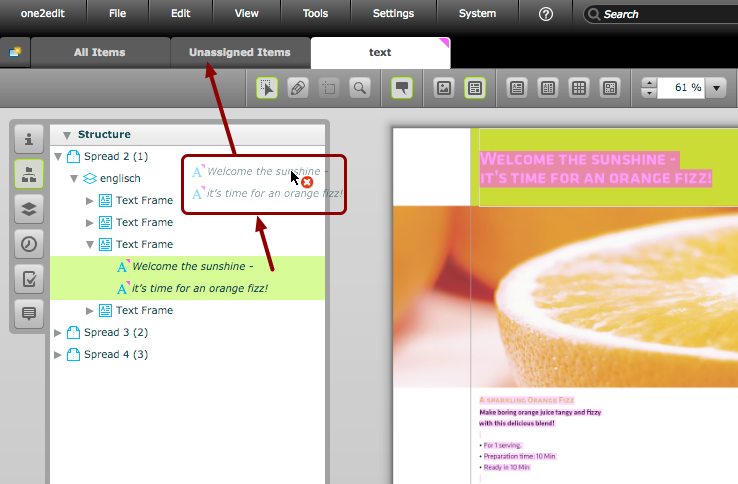The height and width of the screenshot is (484, 738).
Task: Open the info panel in sidebar
Action: tap(29, 139)
